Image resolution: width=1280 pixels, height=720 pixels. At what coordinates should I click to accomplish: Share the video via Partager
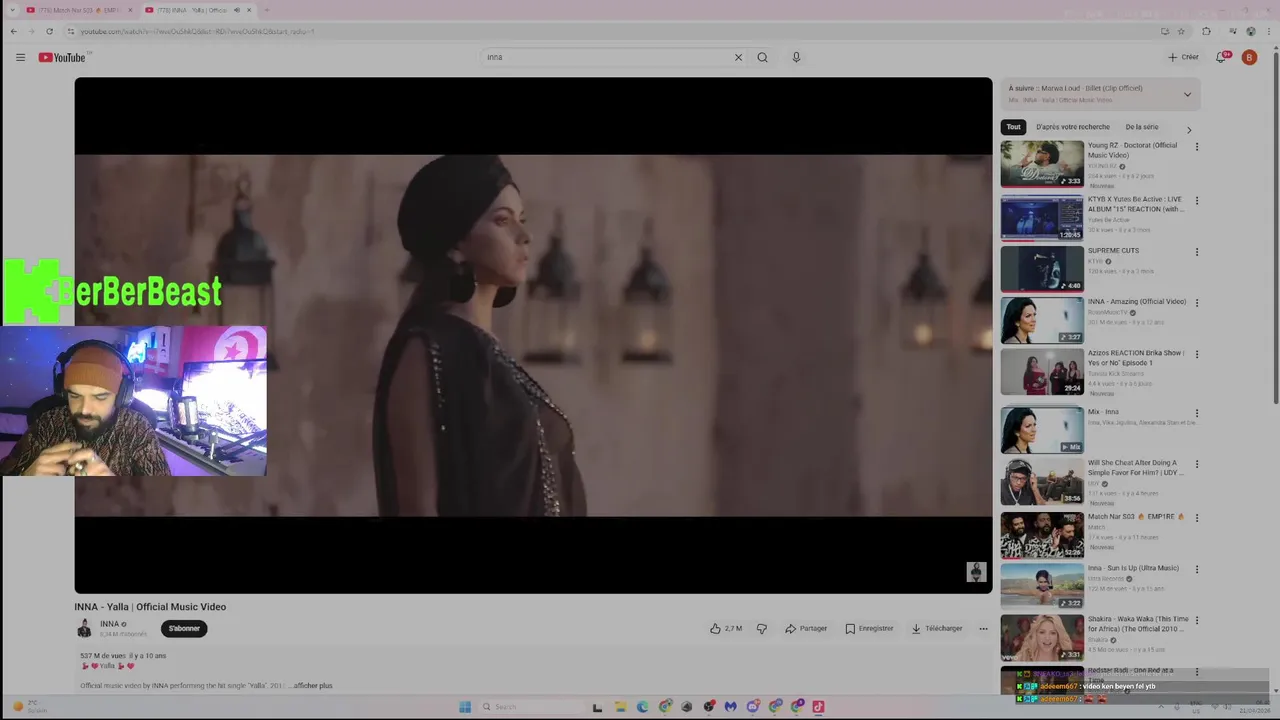click(x=806, y=629)
